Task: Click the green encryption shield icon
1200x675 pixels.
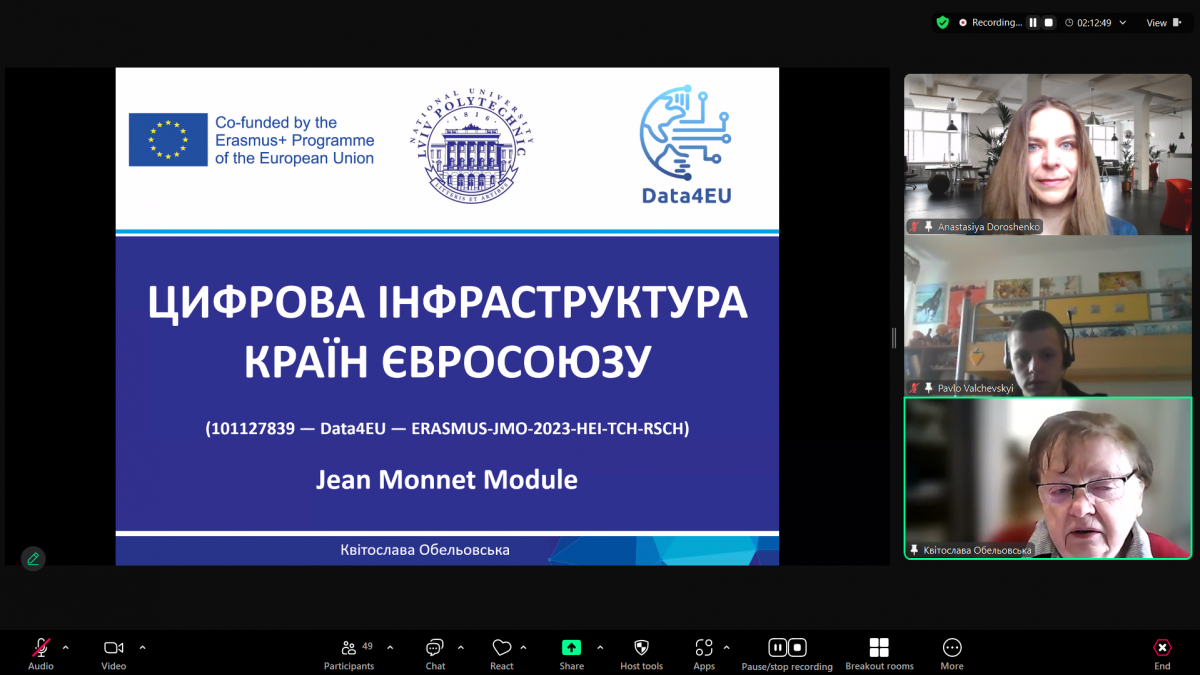Action: 942,22
